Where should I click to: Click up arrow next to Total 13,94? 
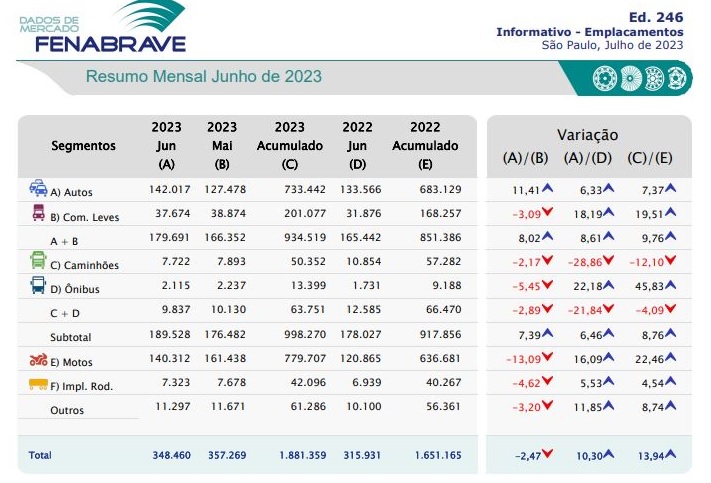click(x=670, y=453)
